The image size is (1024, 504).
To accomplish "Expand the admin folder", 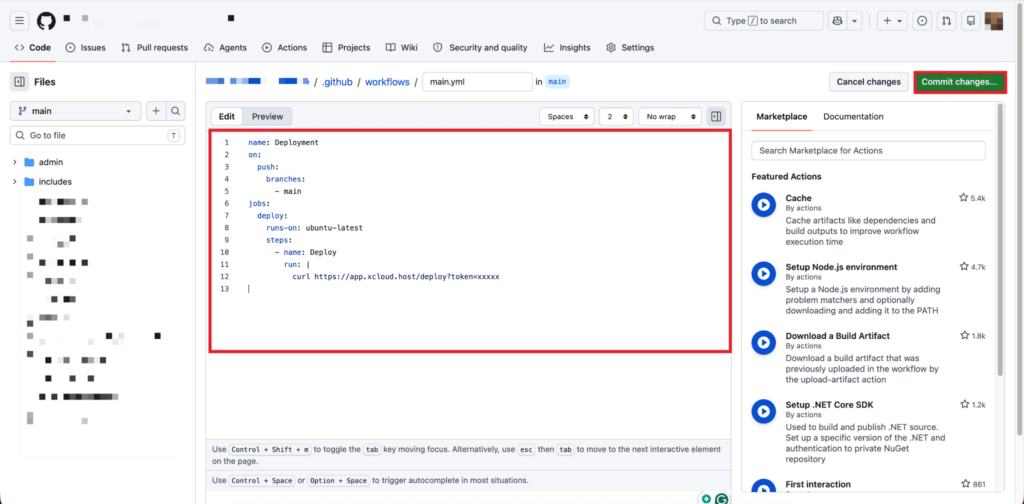I will (x=15, y=162).
